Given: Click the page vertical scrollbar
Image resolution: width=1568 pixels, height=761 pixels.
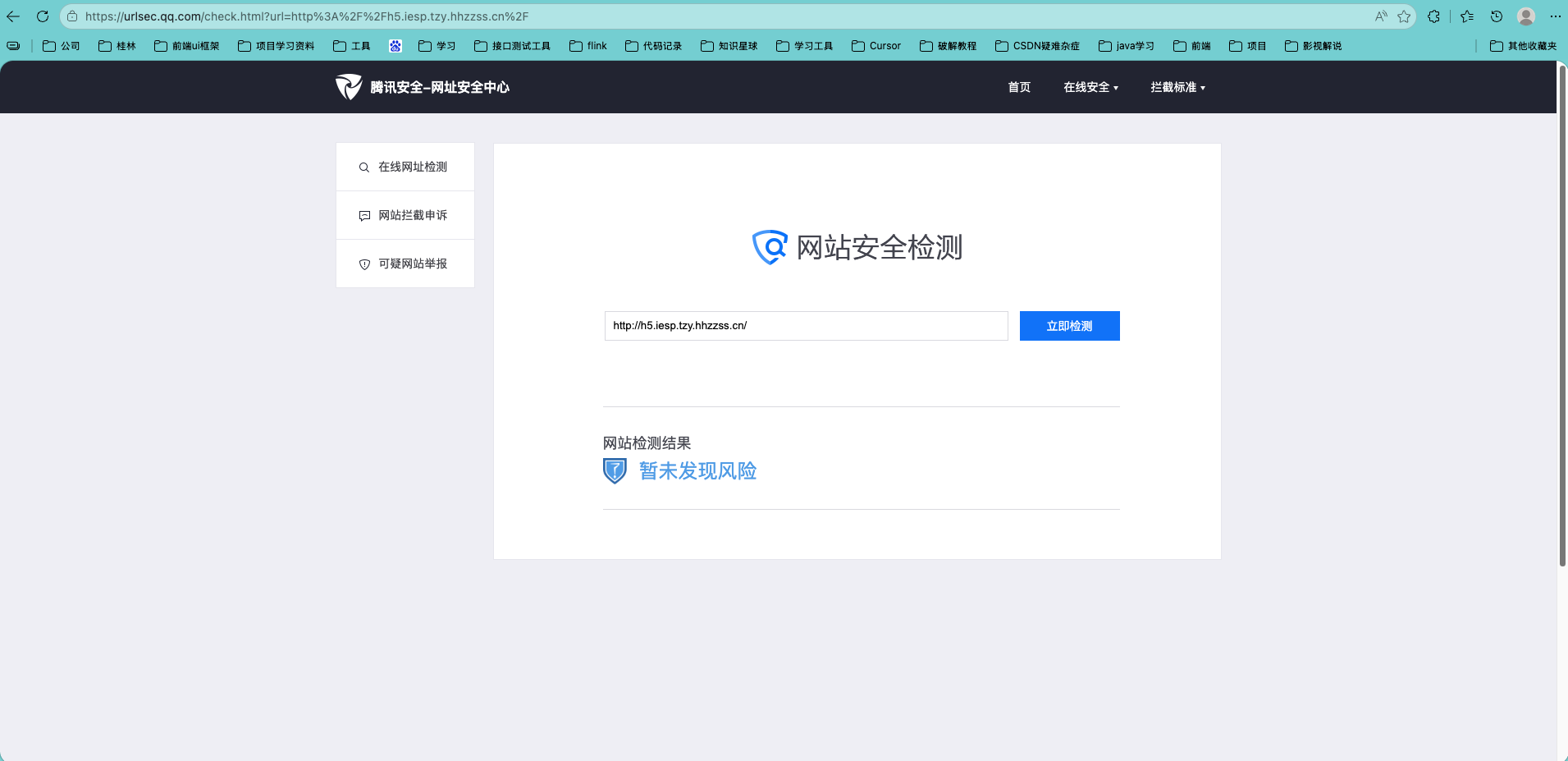Looking at the screenshot, I should point(1562,314).
